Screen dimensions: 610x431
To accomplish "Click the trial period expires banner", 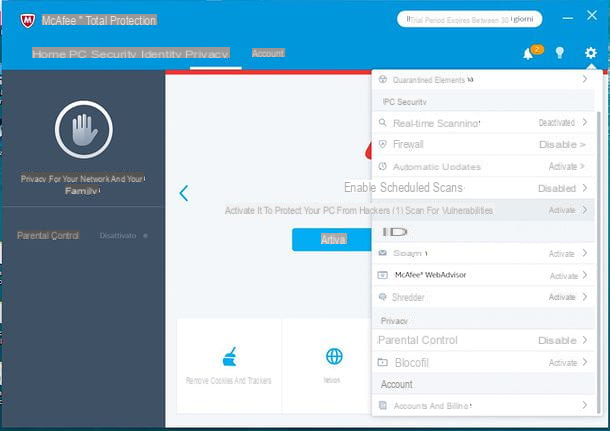I will point(470,19).
